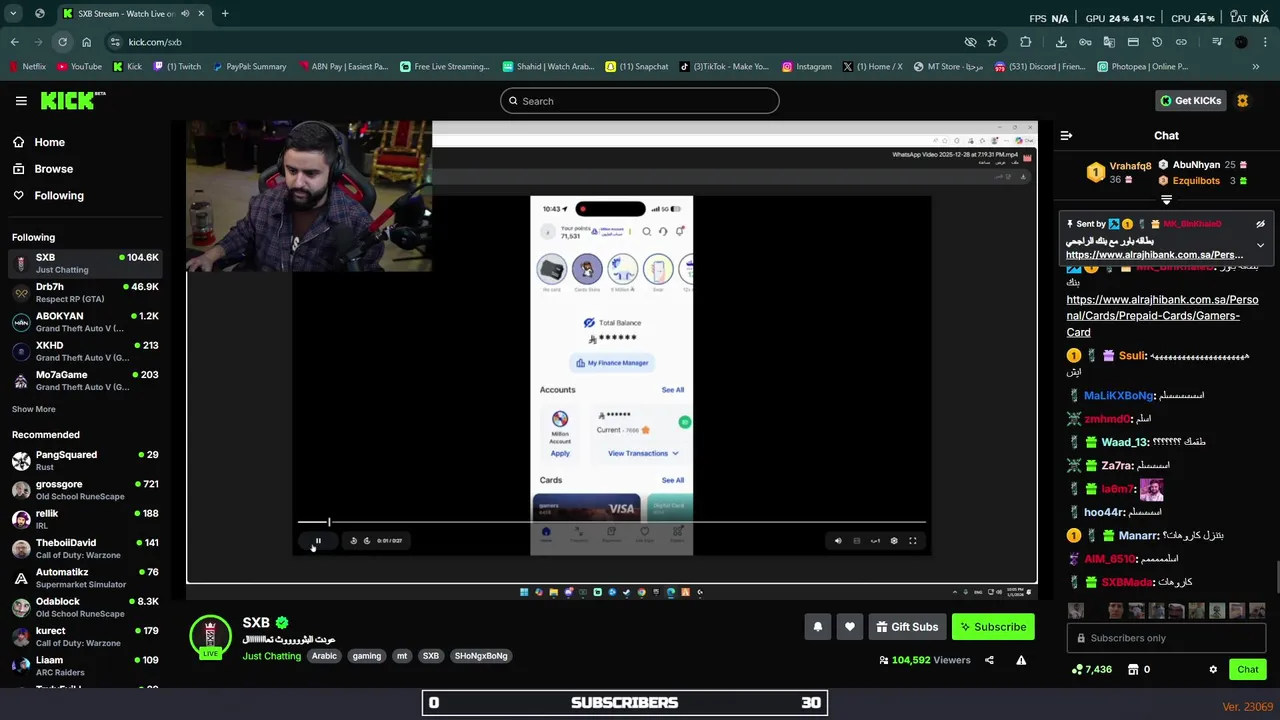
Task: Click the green Chat send button
Action: (x=1248, y=670)
